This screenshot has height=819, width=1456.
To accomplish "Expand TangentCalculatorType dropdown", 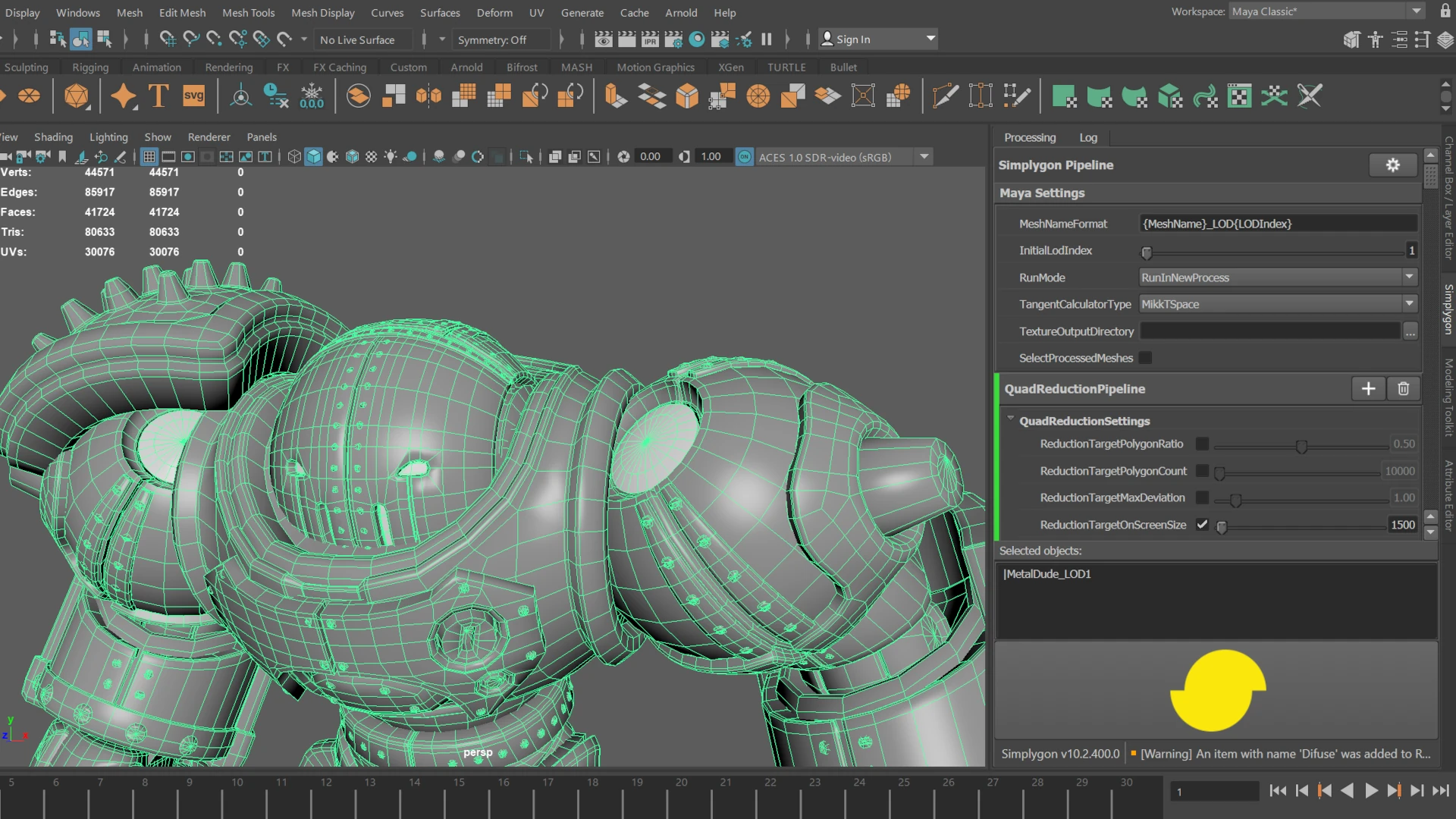I will (1409, 303).
